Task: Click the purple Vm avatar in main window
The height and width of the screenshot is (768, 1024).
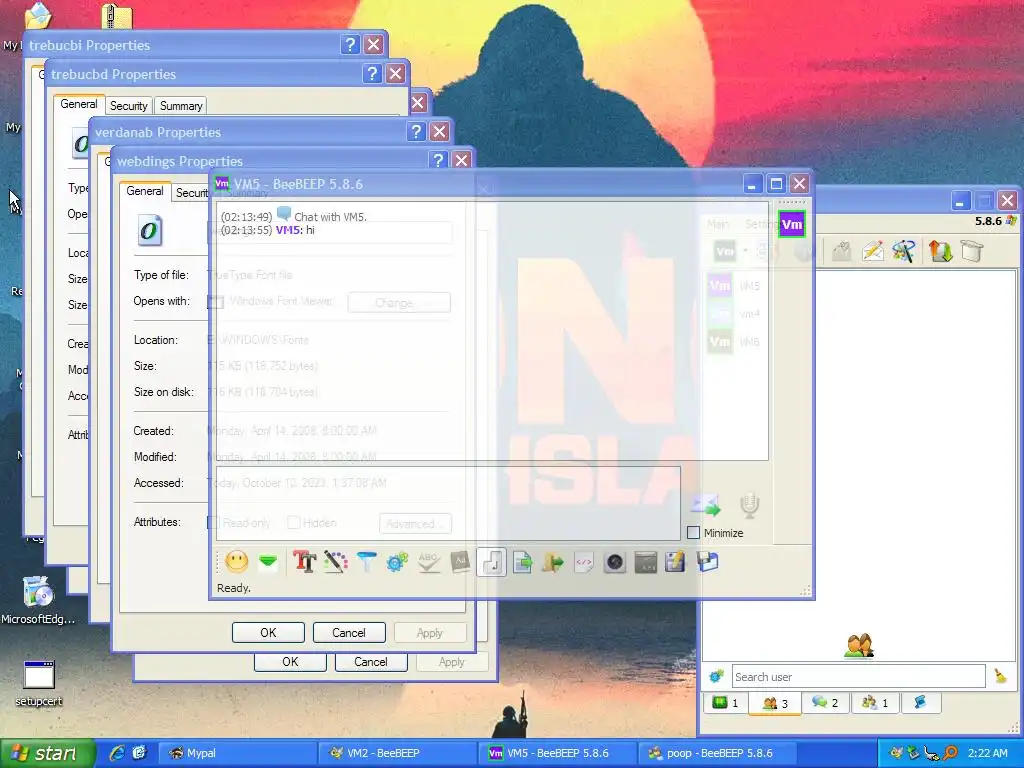Action: point(792,225)
